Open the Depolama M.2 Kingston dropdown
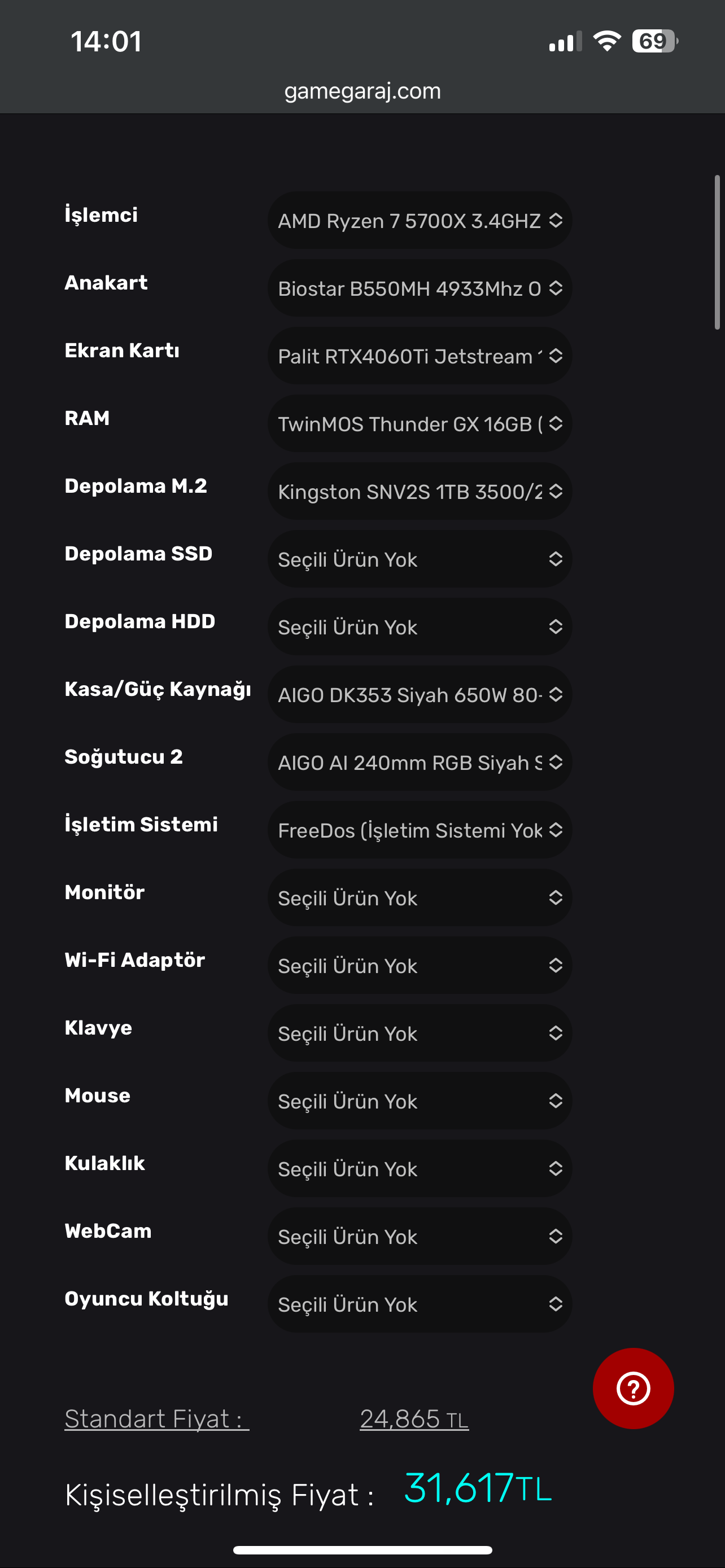Viewport: 725px width, 1568px height. click(x=420, y=491)
